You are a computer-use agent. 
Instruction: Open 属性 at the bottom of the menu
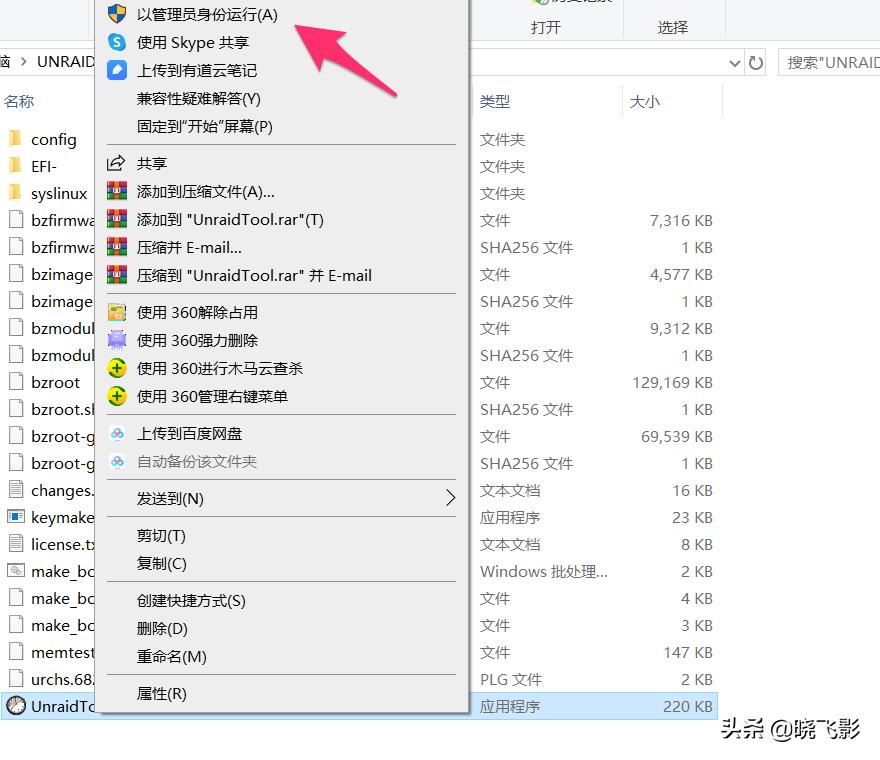(160, 693)
